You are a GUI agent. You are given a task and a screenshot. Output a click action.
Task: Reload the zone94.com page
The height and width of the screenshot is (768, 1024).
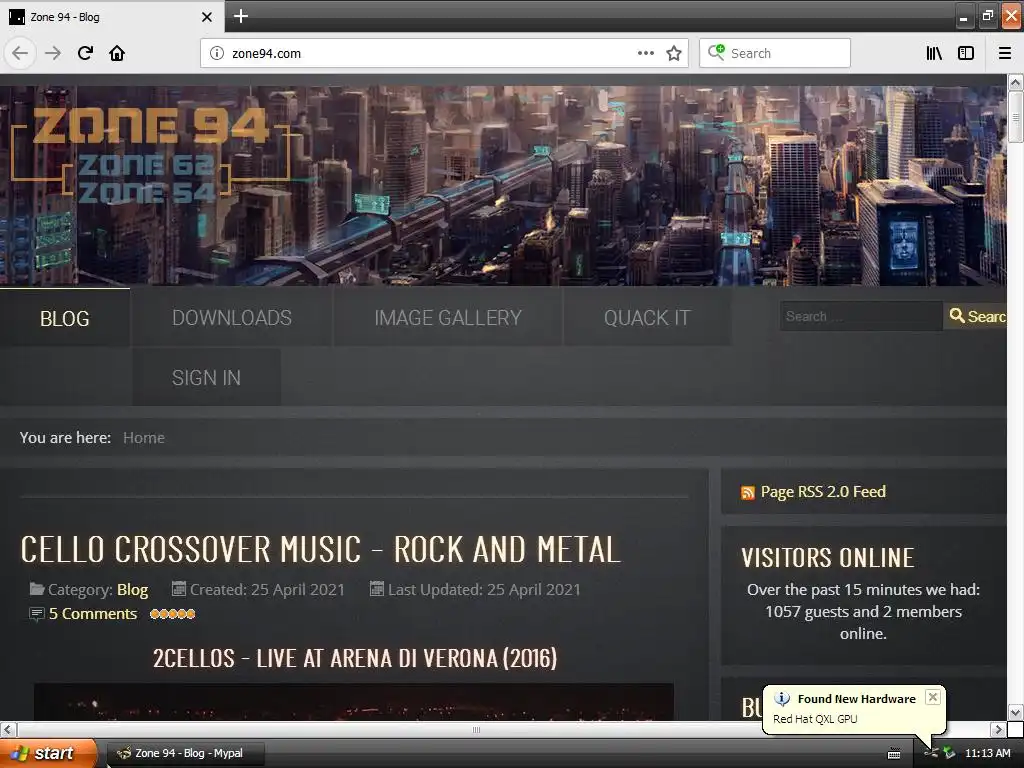(x=86, y=53)
